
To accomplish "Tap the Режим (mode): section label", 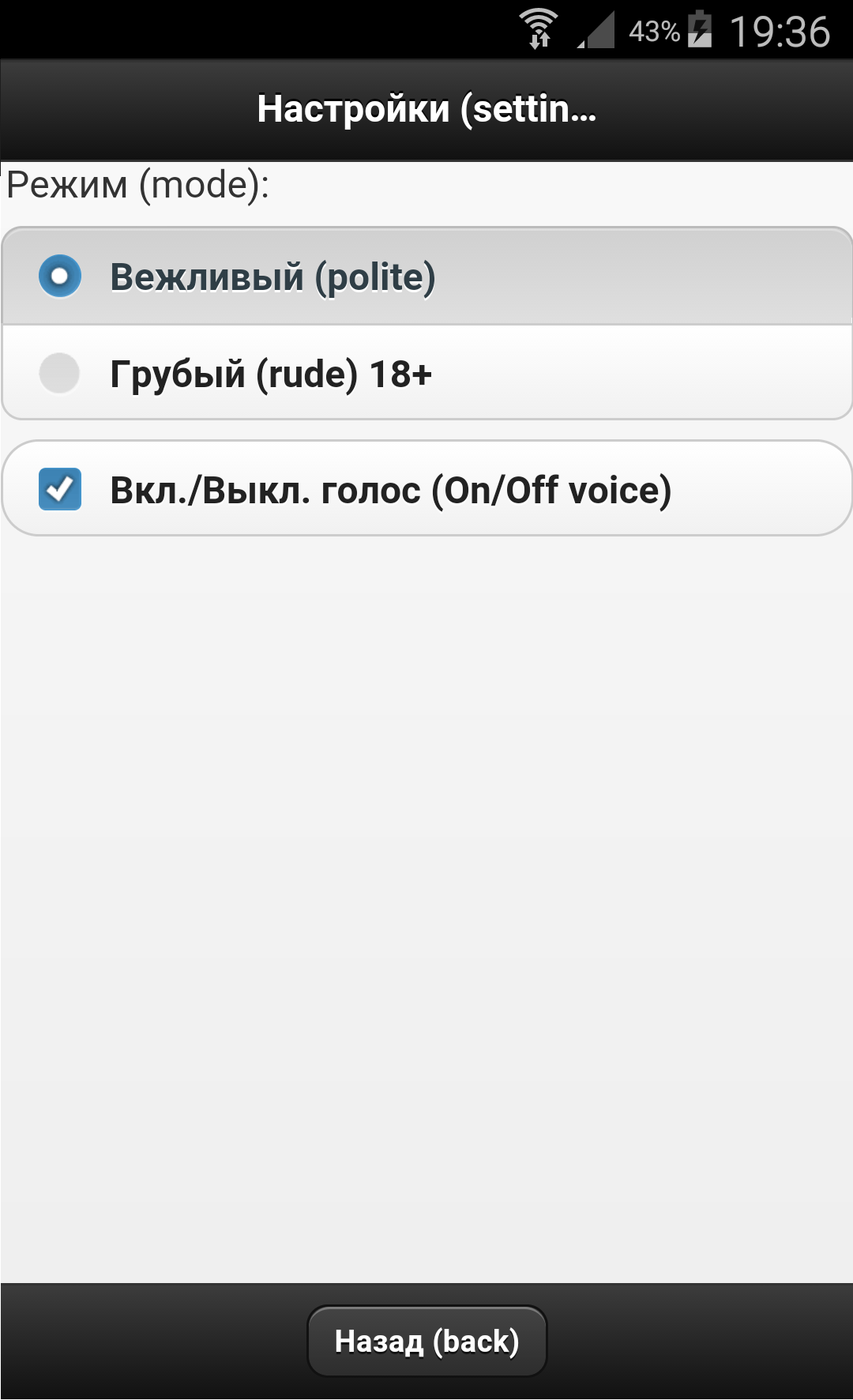I will click(x=138, y=186).
